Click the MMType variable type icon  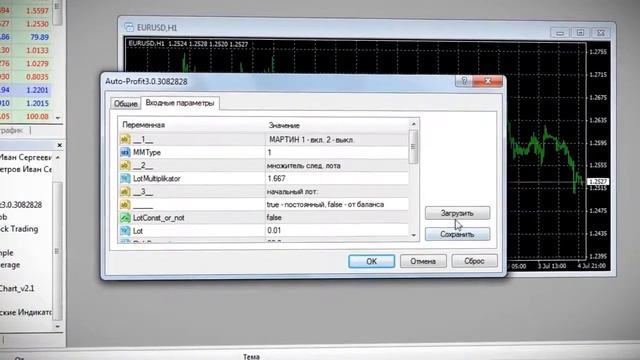[125, 152]
